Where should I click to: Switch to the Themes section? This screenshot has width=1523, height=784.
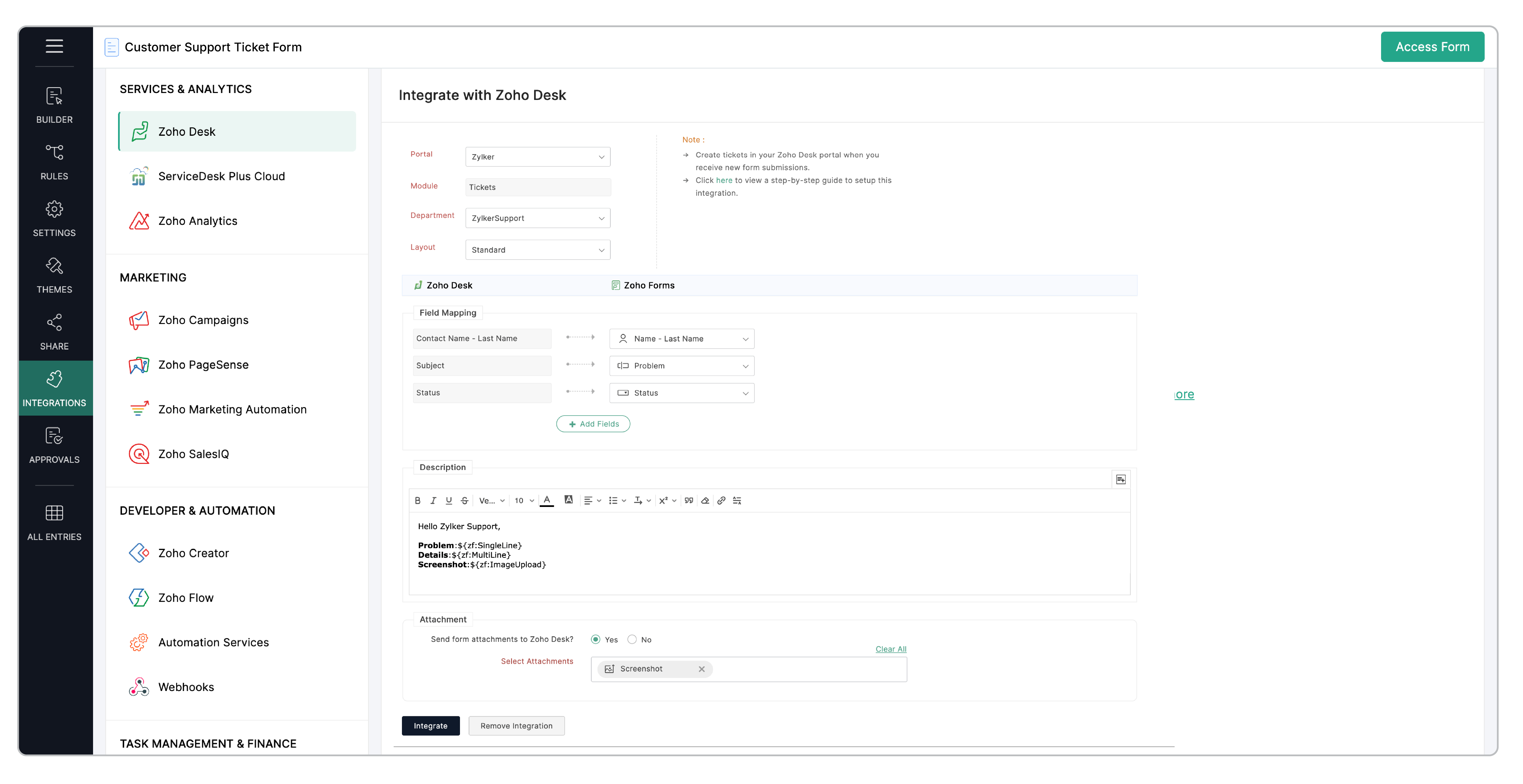(x=54, y=275)
